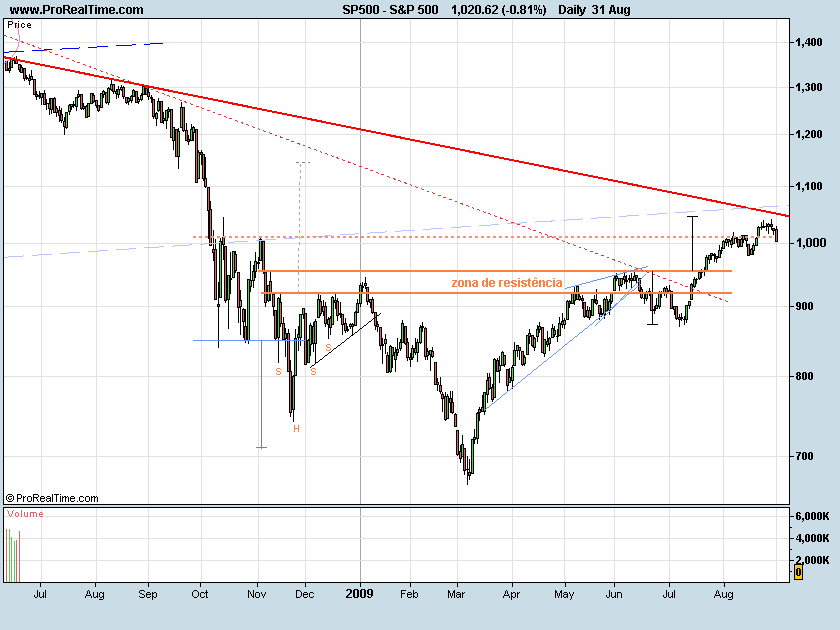Viewport: 840px width, 630px height.
Task: Click the Daily timeframe label
Action: click(572, 10)
